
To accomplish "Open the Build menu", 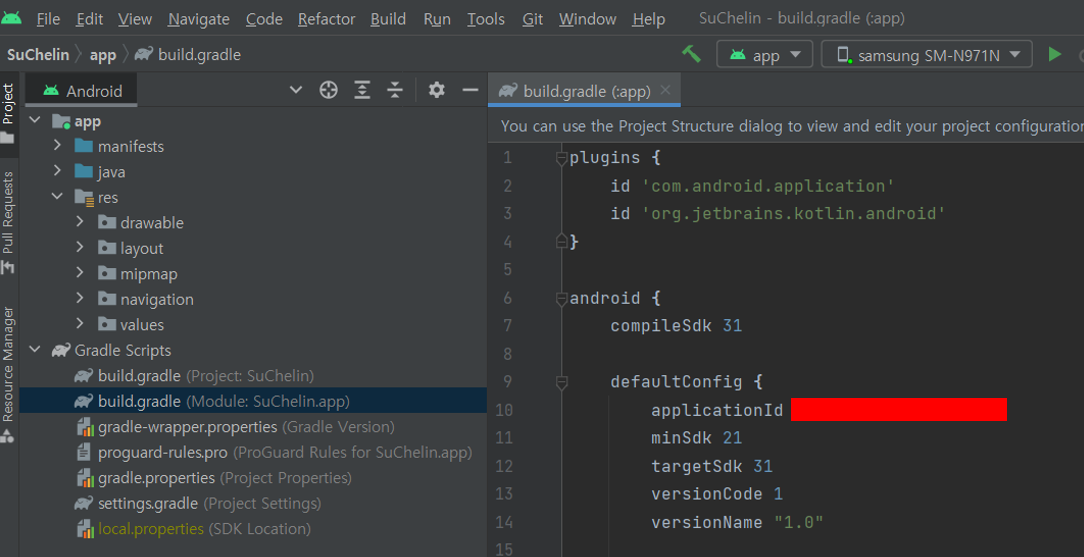I will [x=388, y=19].
